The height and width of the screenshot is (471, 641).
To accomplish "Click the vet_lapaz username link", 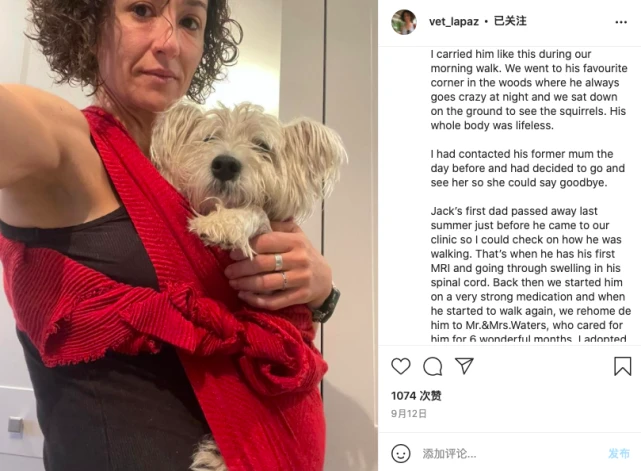I will (454, 21).
